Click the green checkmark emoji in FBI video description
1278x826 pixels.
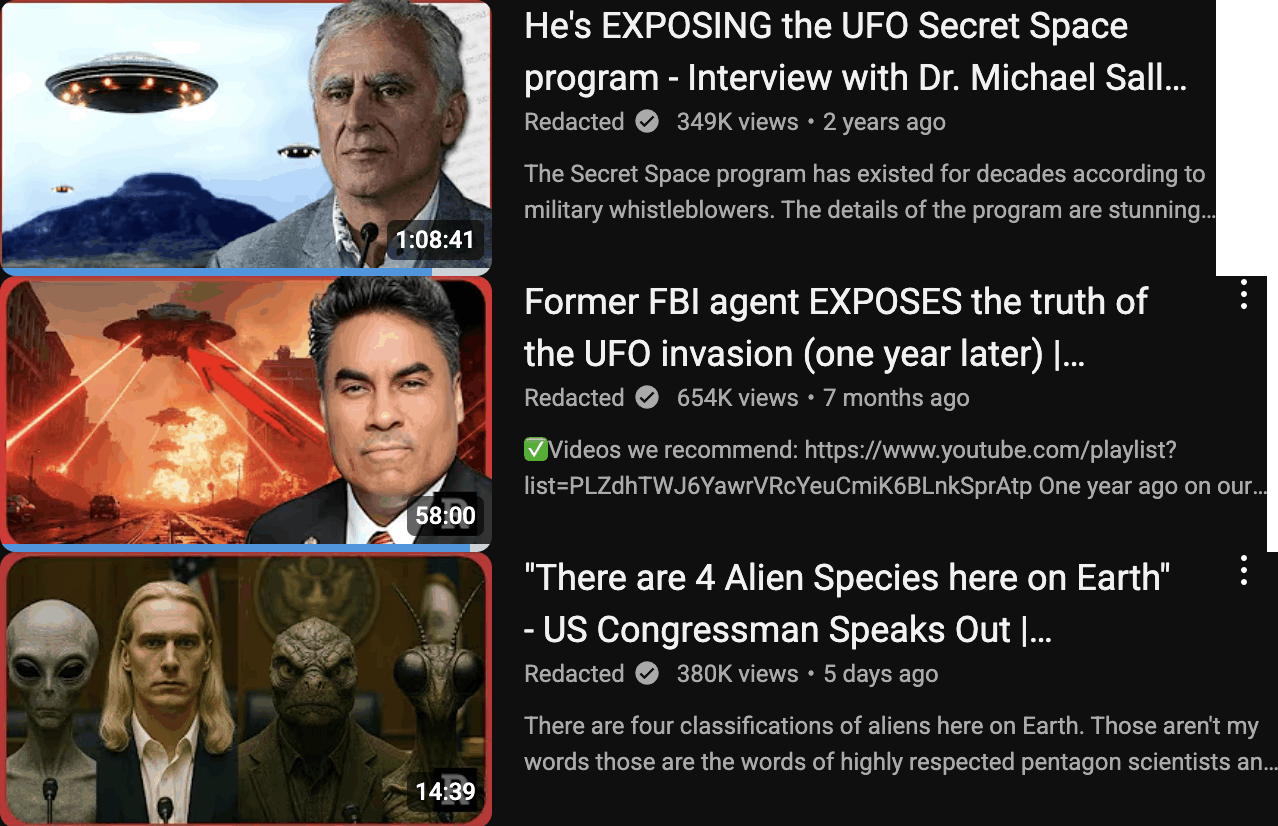536,450
